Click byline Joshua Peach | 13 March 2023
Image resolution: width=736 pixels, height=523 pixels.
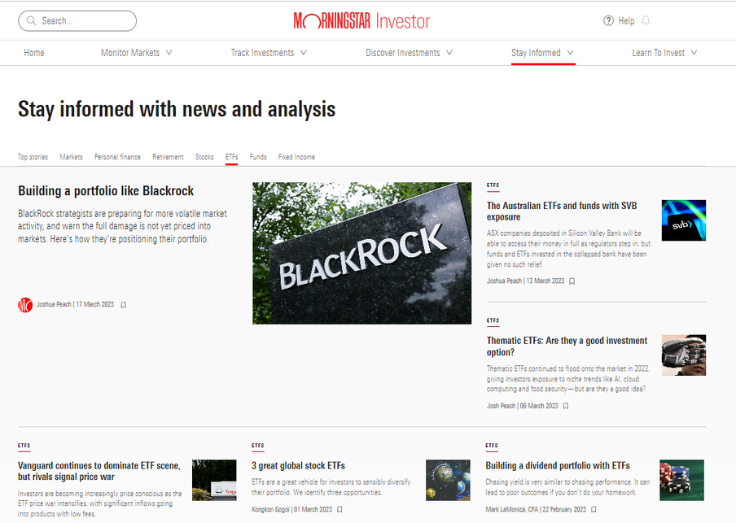point(525,281)
